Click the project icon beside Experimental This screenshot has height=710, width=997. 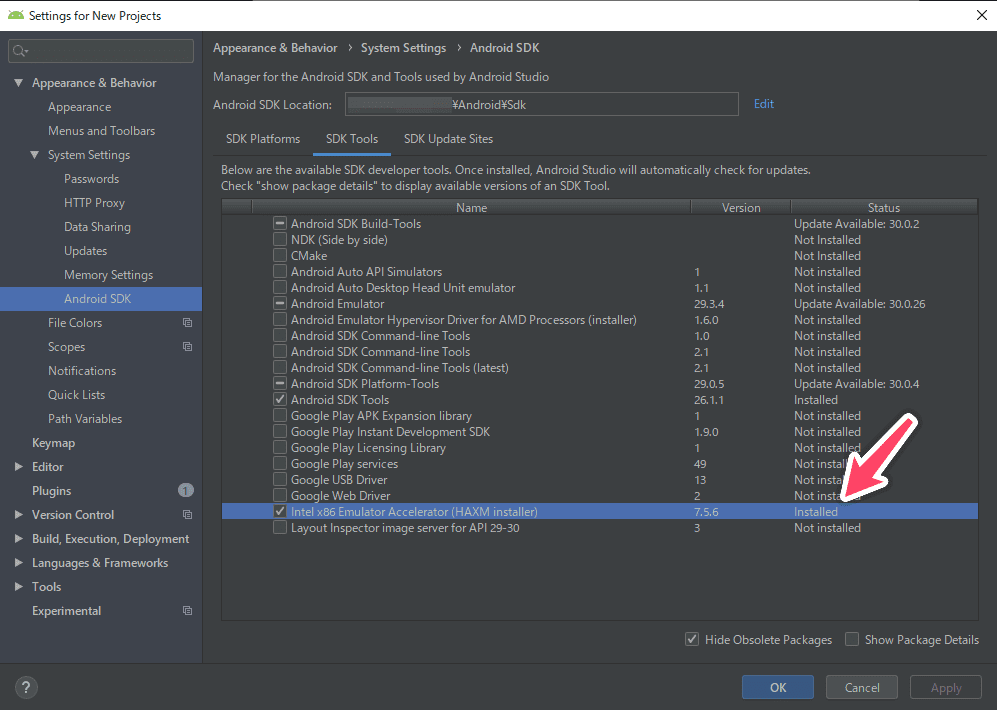coord(188,611)
